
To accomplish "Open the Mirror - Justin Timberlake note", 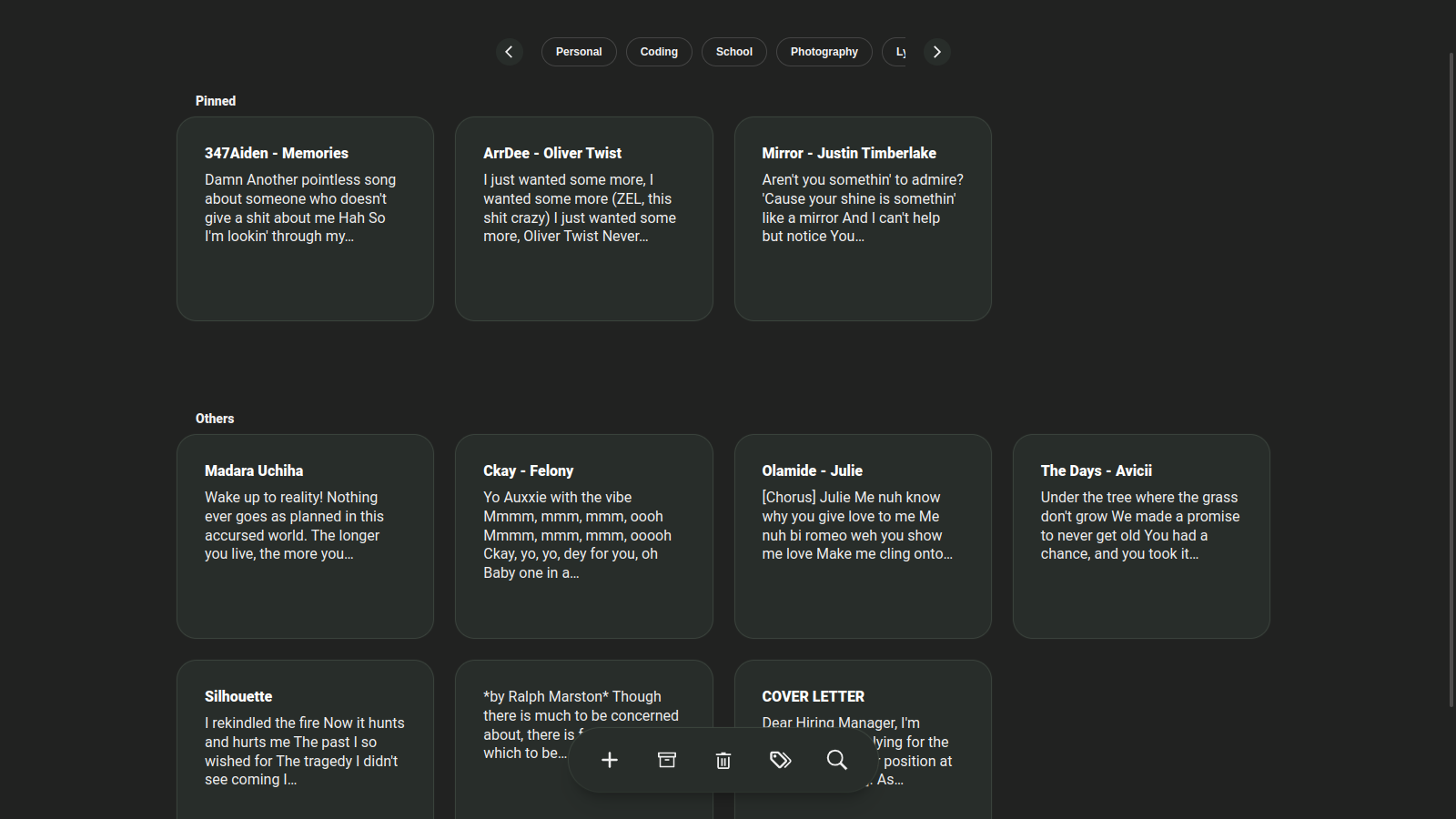I will pos(863,218).
